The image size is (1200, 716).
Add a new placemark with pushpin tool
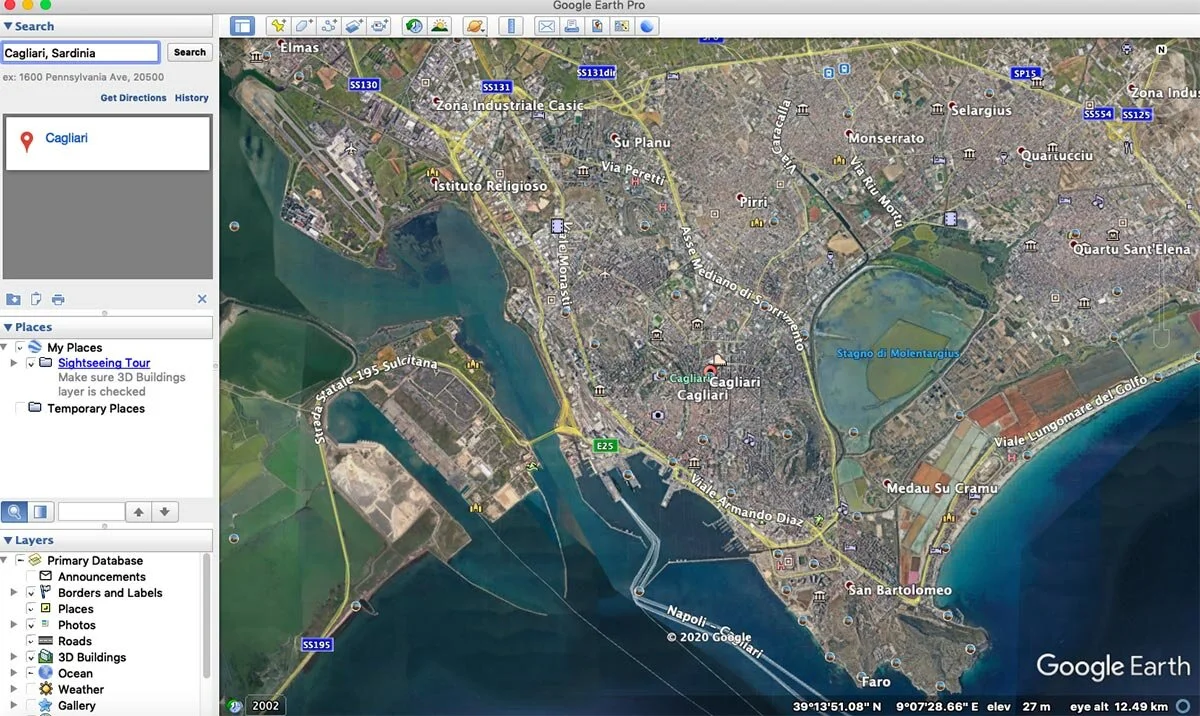click(278, 26)
